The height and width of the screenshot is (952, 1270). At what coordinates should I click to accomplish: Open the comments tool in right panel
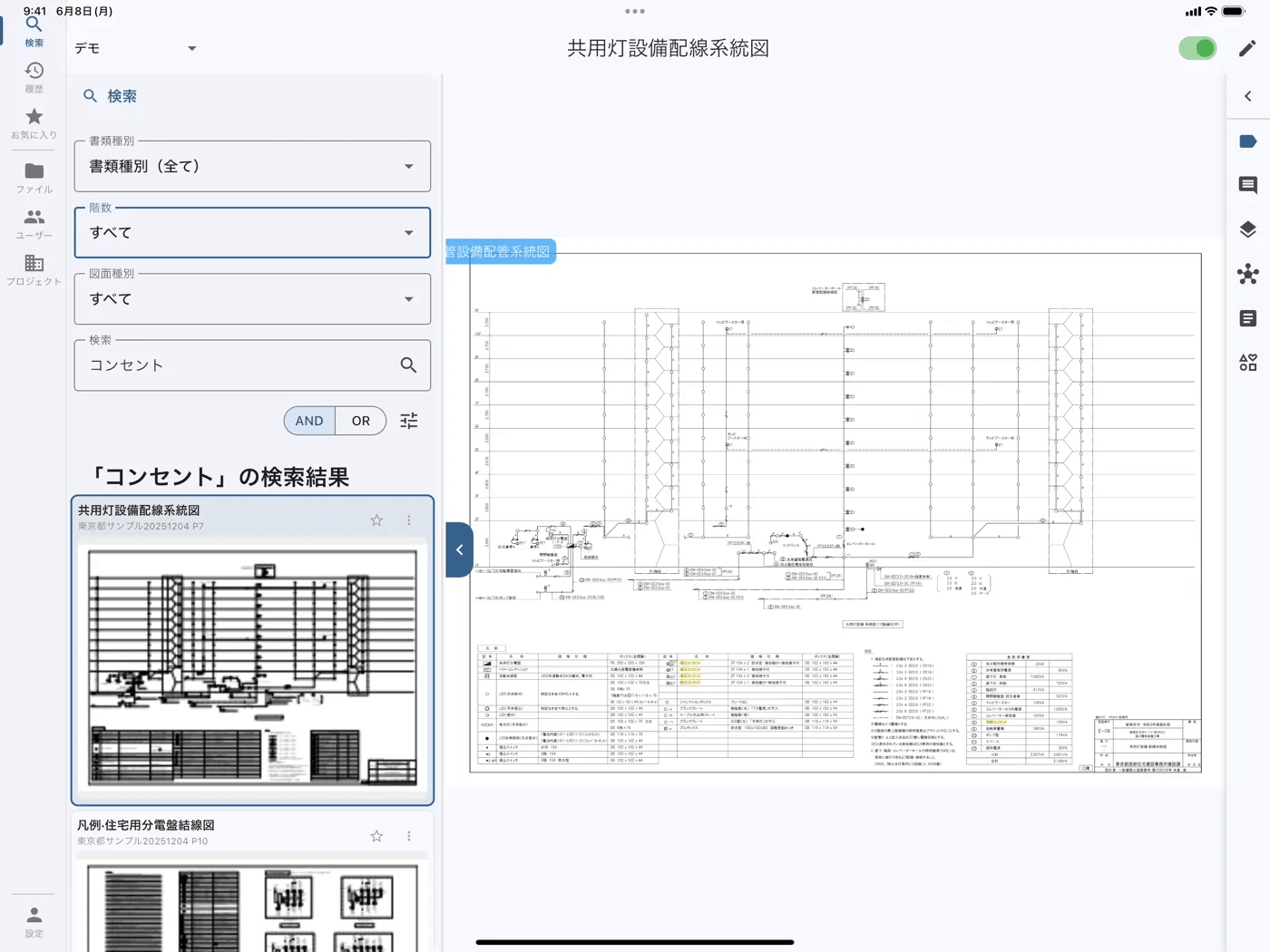1248,185
